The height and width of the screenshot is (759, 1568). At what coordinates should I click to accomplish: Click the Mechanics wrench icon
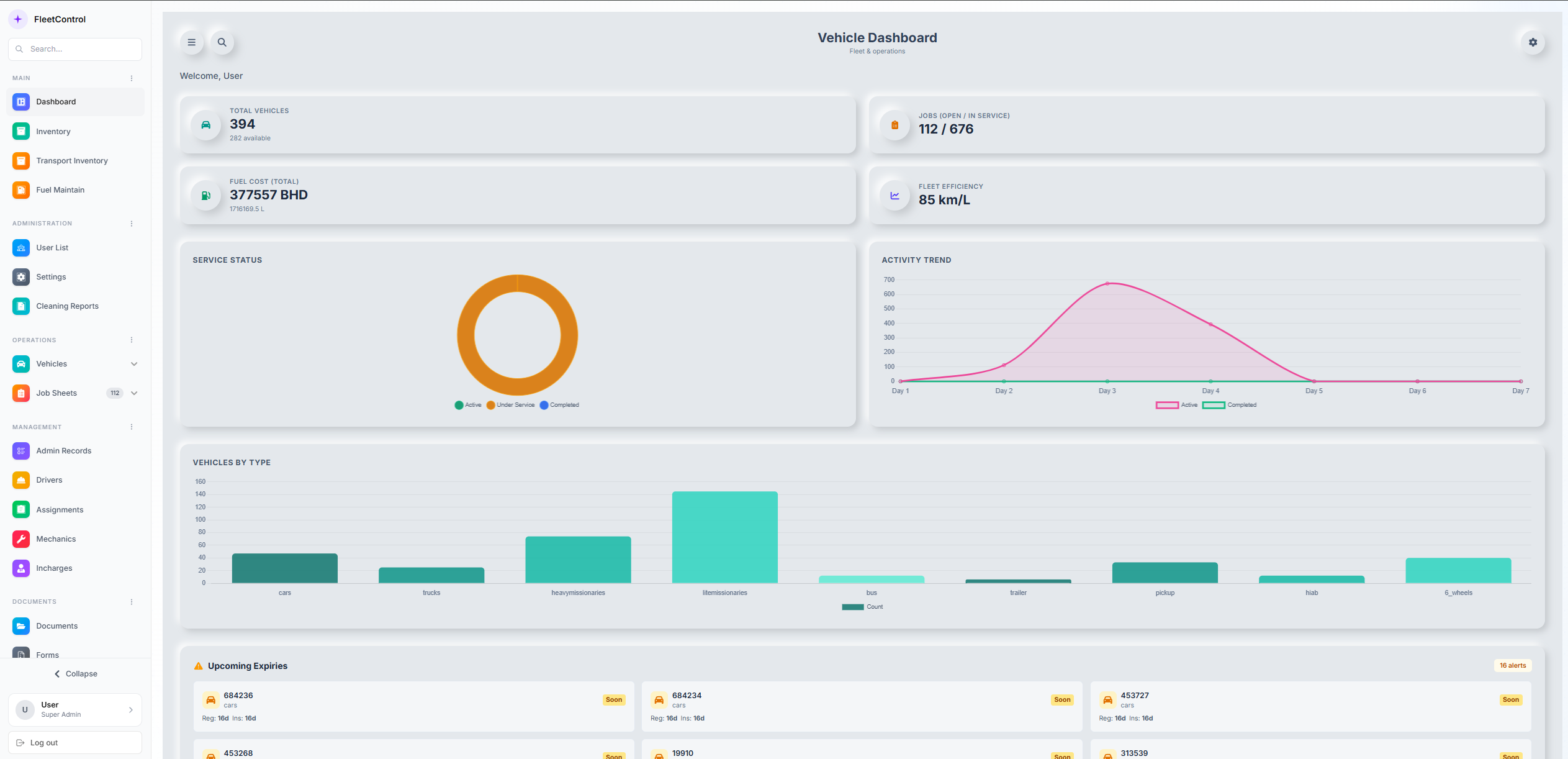tap(21, 539)
